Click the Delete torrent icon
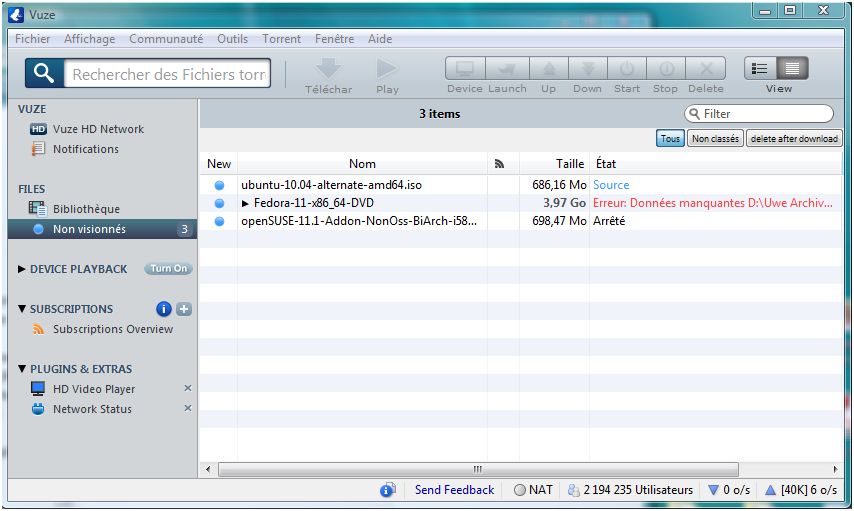The image size is (854, 511). click(705, 69)
